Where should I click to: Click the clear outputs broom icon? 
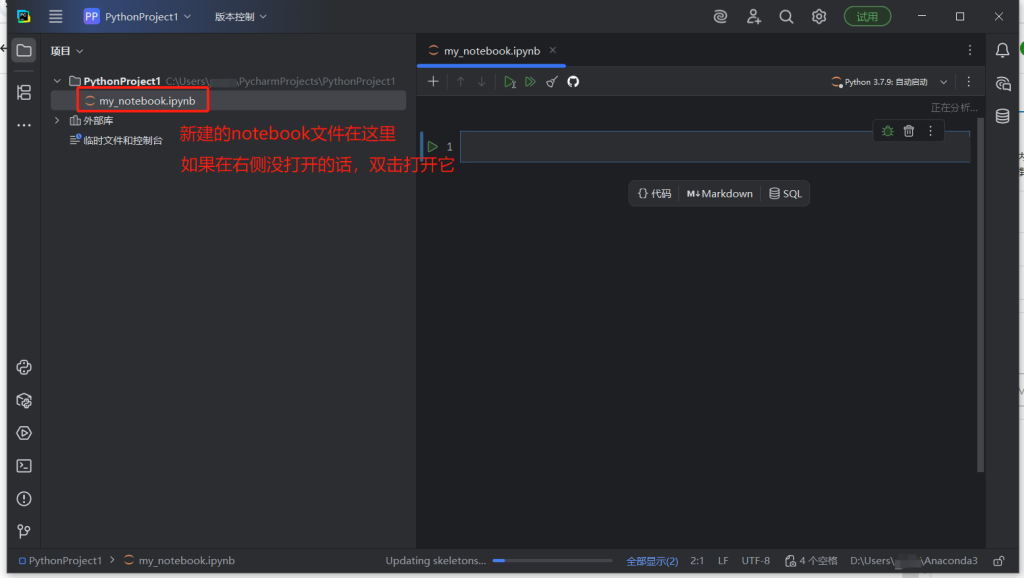pos(551,82)
